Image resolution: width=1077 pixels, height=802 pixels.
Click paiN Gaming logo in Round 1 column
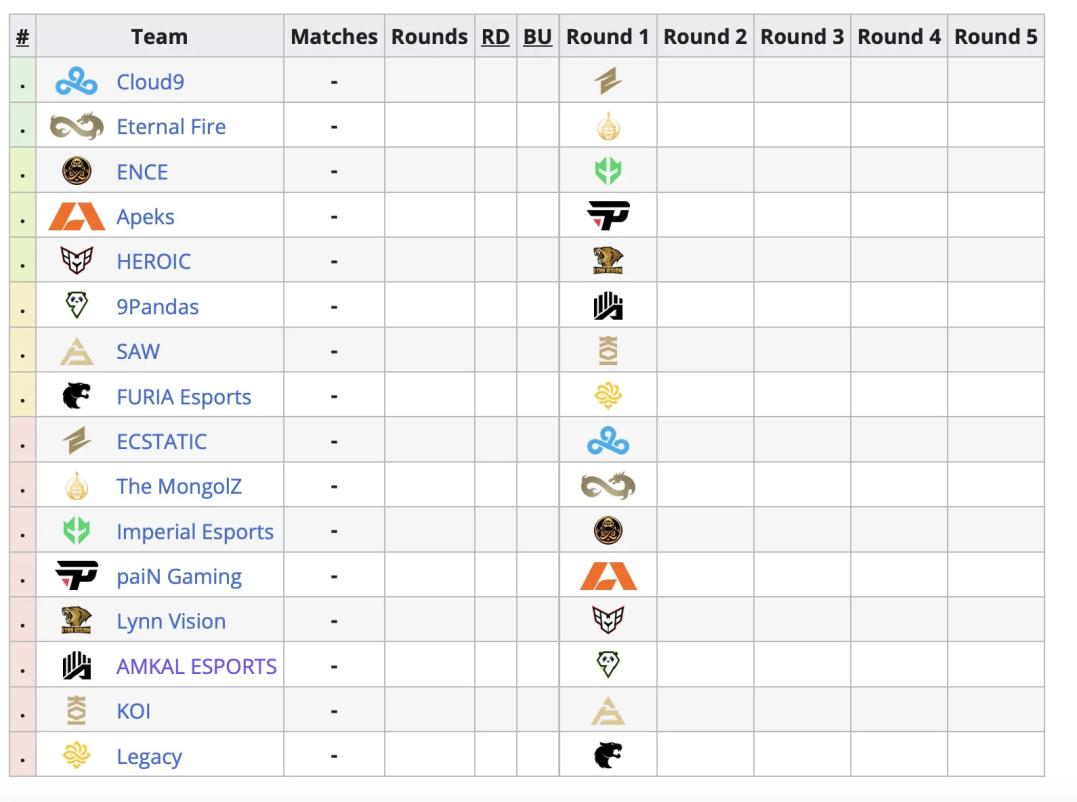coord(608,217)
